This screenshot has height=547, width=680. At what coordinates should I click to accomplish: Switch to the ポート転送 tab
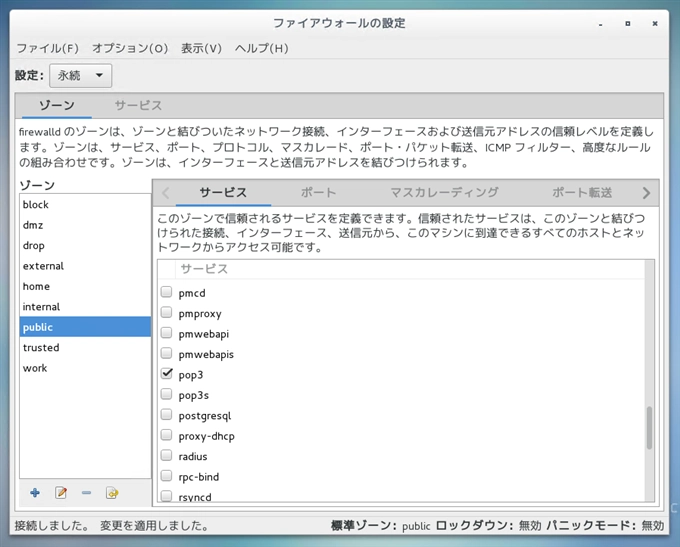click(x=582, y=193)
